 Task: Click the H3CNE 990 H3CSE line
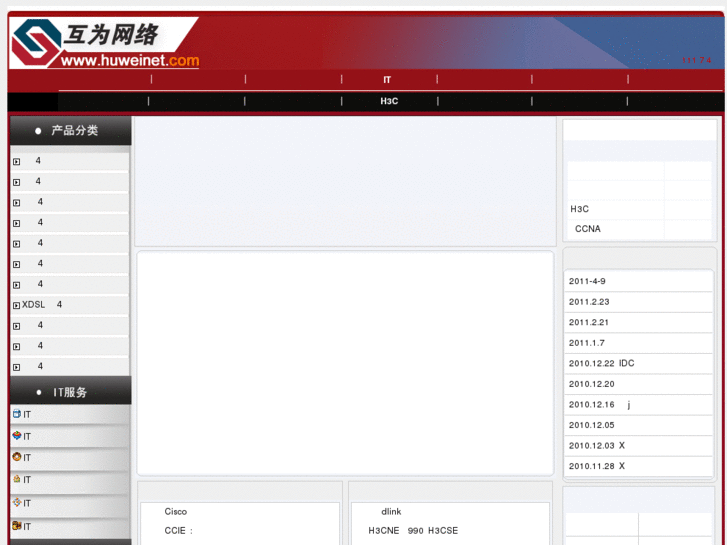tap(413, 530)
